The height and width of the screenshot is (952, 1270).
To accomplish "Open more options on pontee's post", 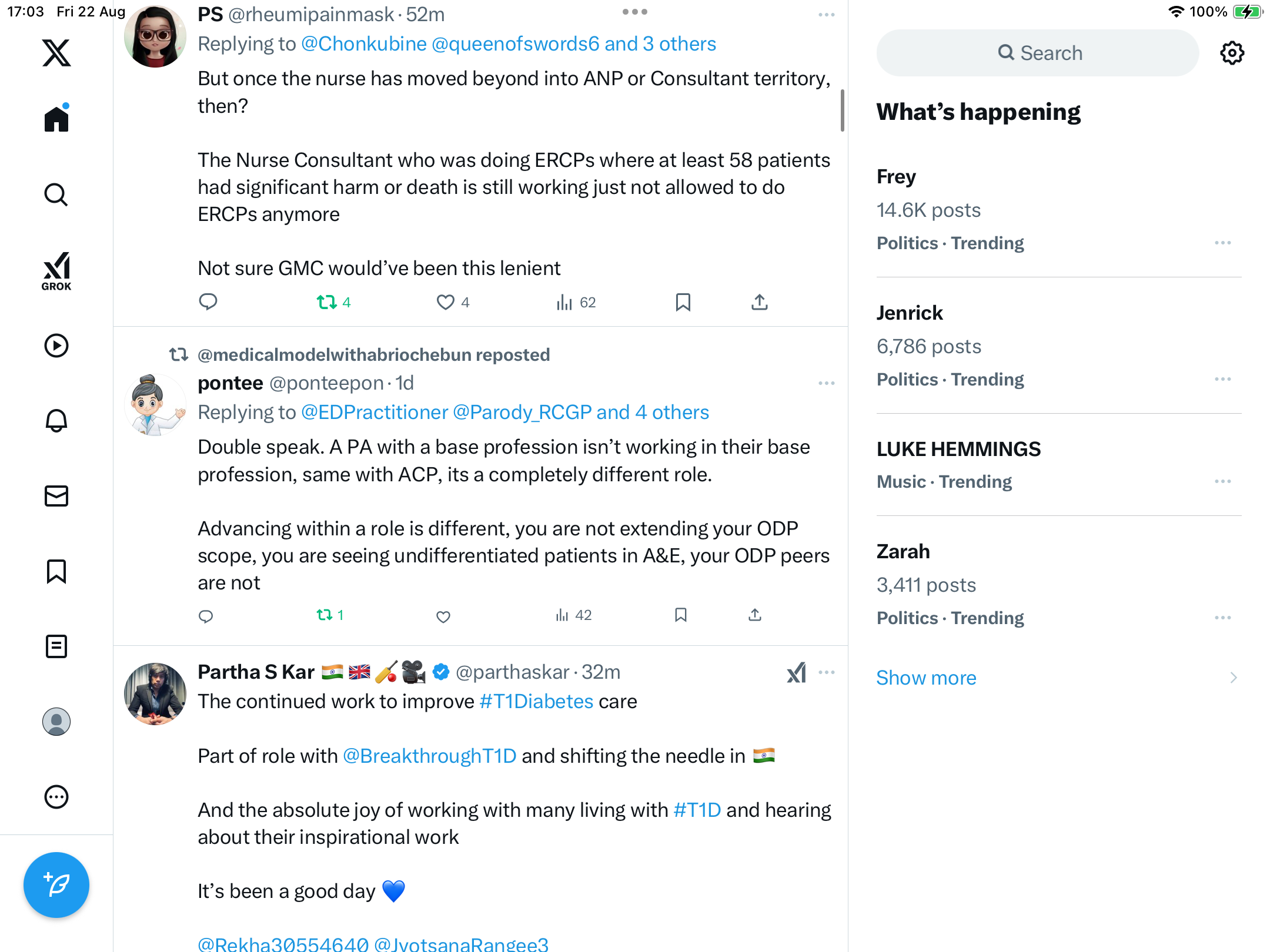I will [826, 383].
